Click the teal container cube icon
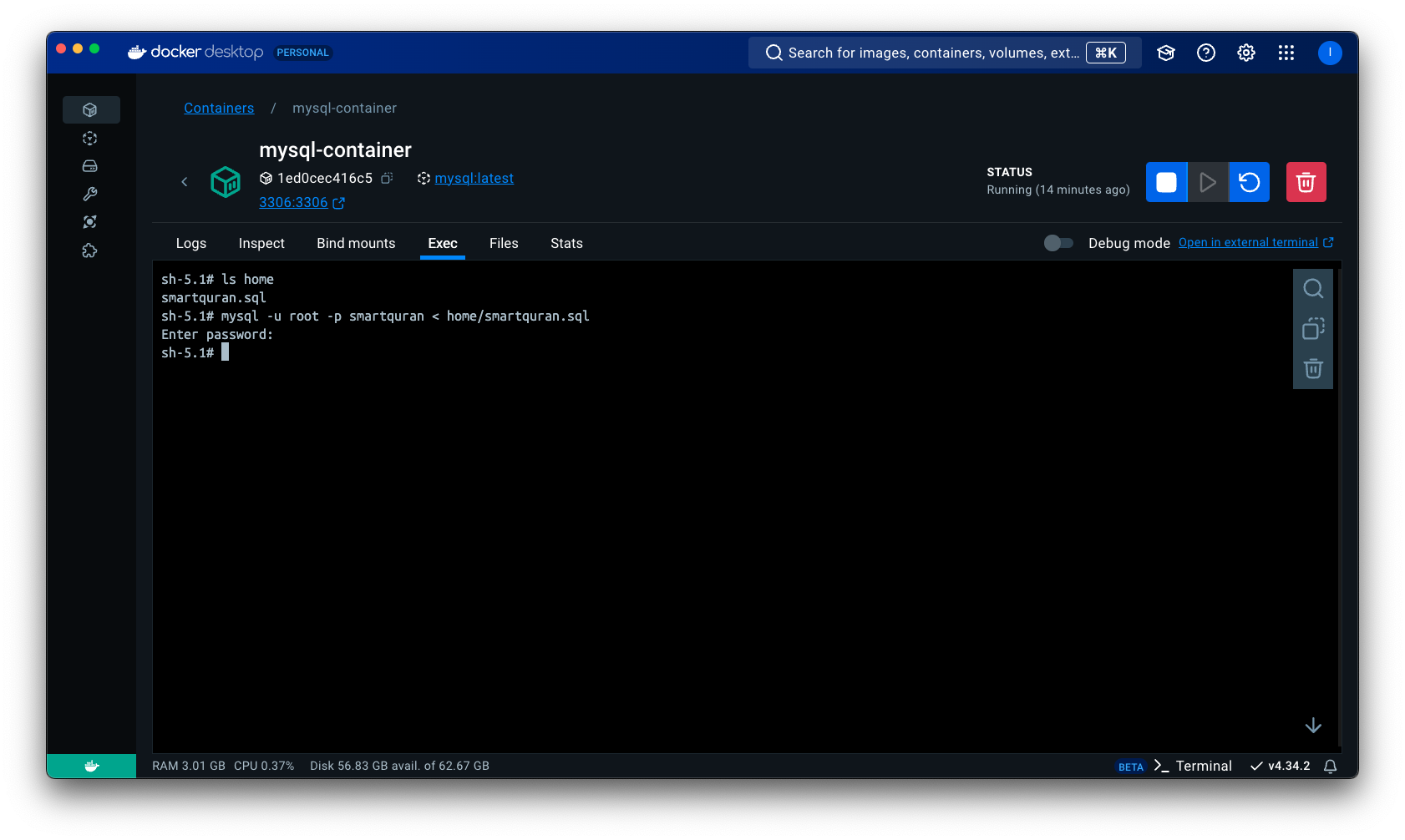This screenshot has height=840, width=1405. click(x=226, y=182)
